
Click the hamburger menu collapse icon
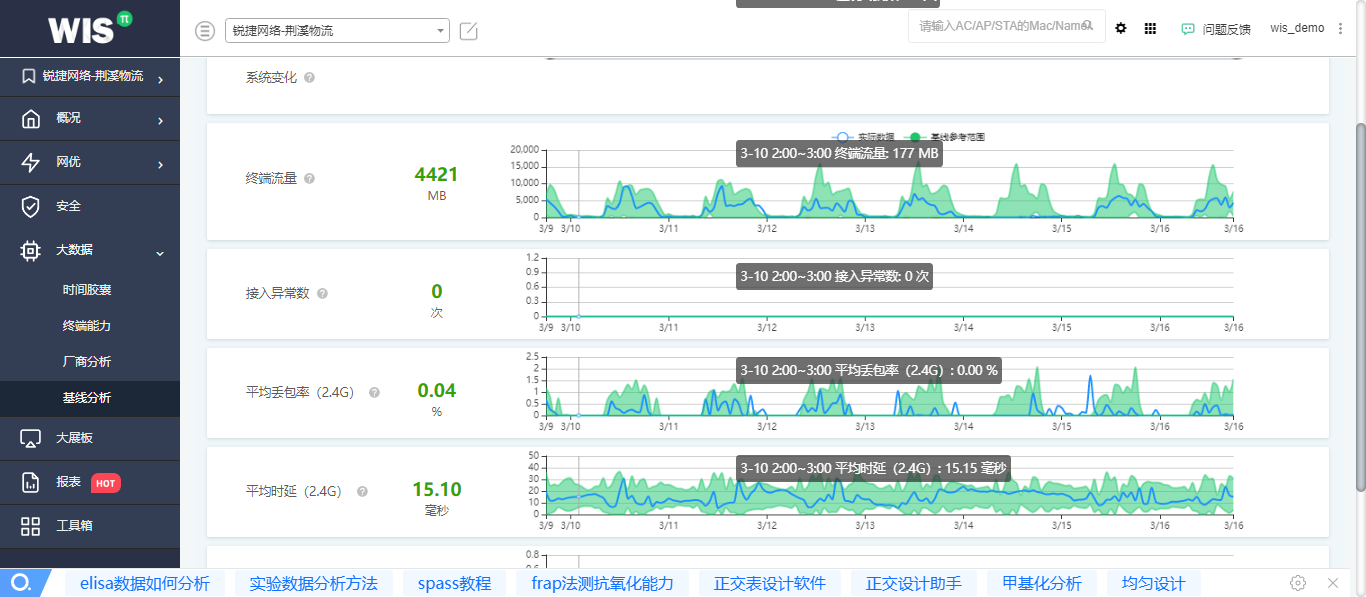pyautogui.click(x=205, y=31)
